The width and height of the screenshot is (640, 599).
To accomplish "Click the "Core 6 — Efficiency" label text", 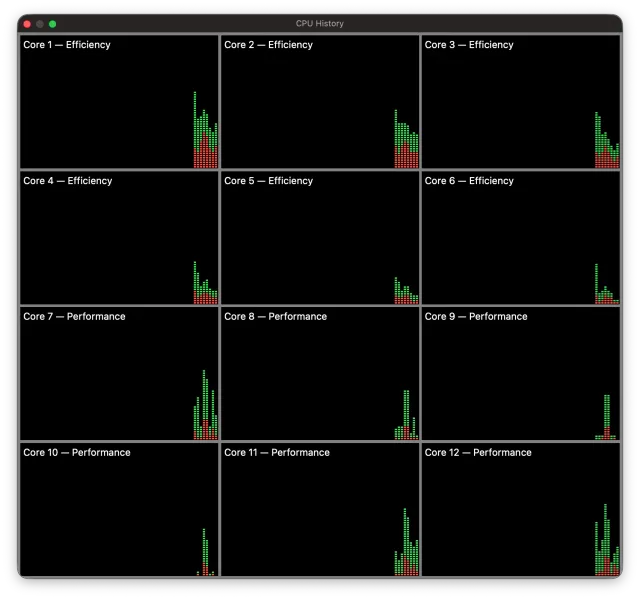I will 469,181.
